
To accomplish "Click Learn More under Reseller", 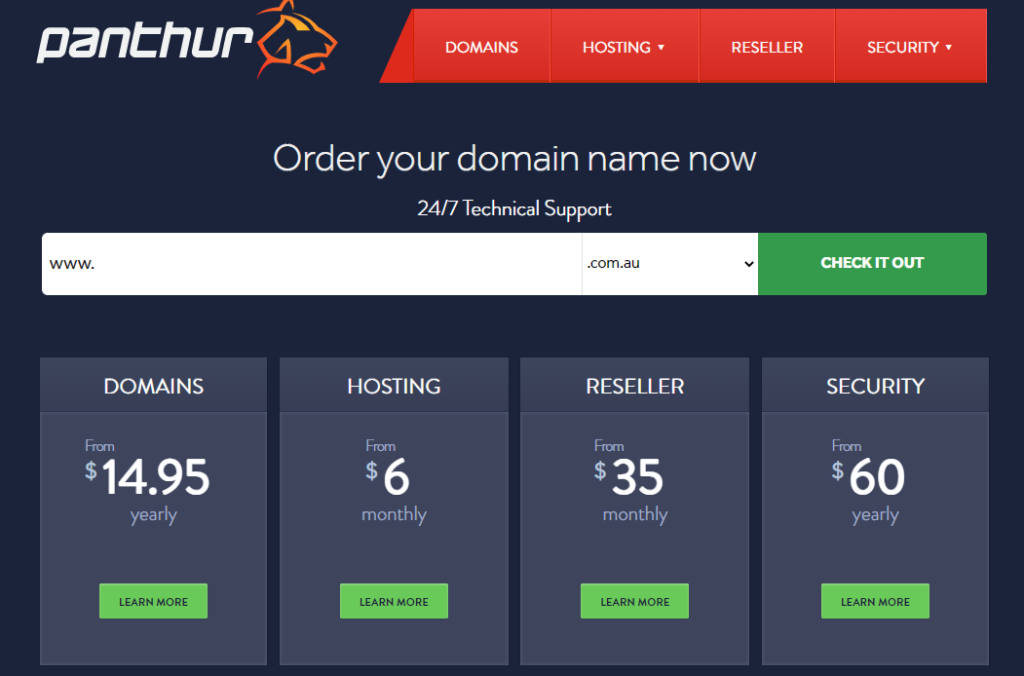I will (x=635, y=601).
